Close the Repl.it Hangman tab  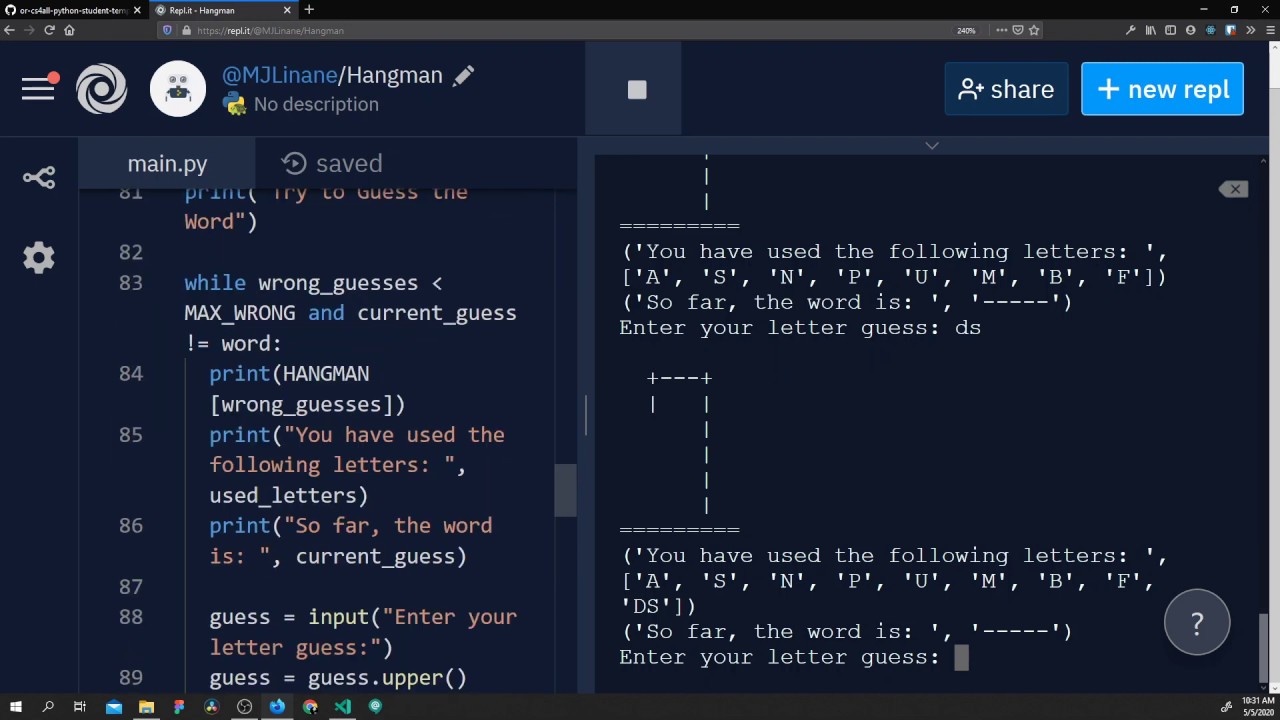click(287, 10)
